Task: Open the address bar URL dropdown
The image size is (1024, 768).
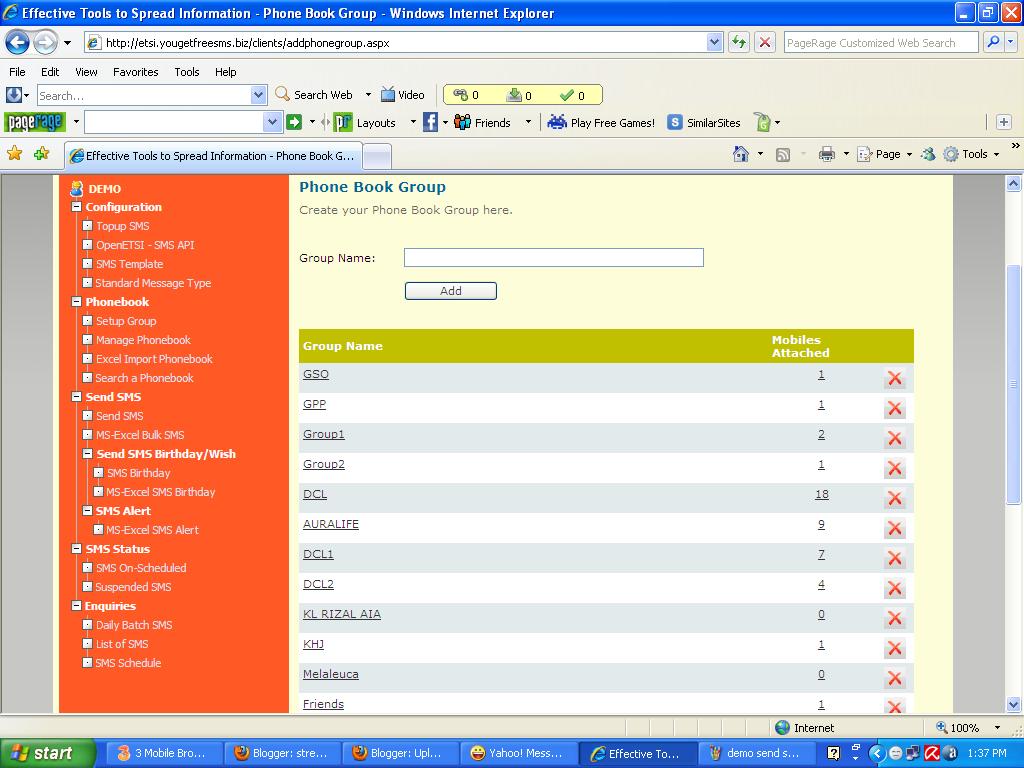Action: pyautogui.click(x=714, y=42)
